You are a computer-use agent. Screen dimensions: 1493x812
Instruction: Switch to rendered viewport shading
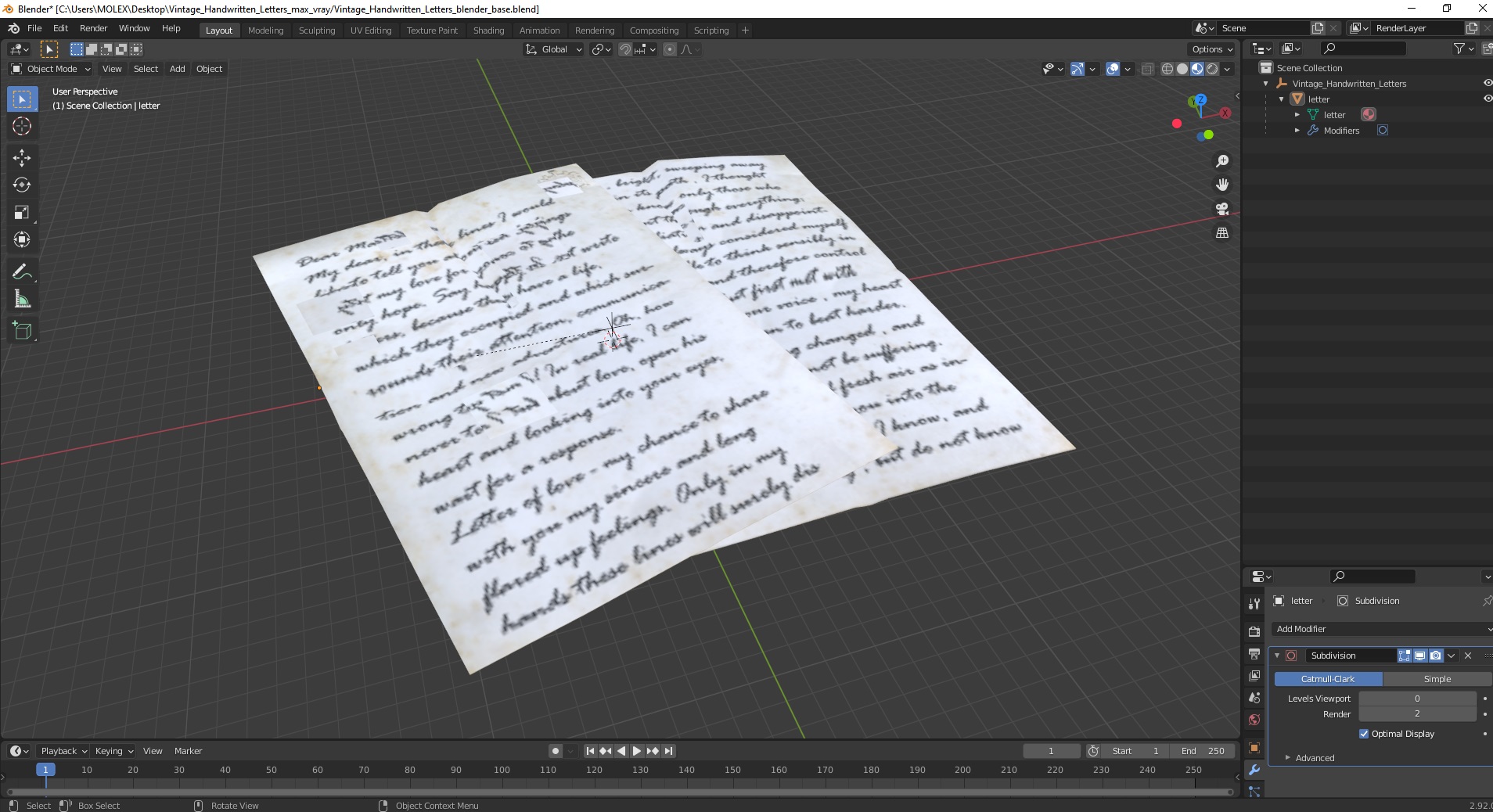pos(1212,69)
